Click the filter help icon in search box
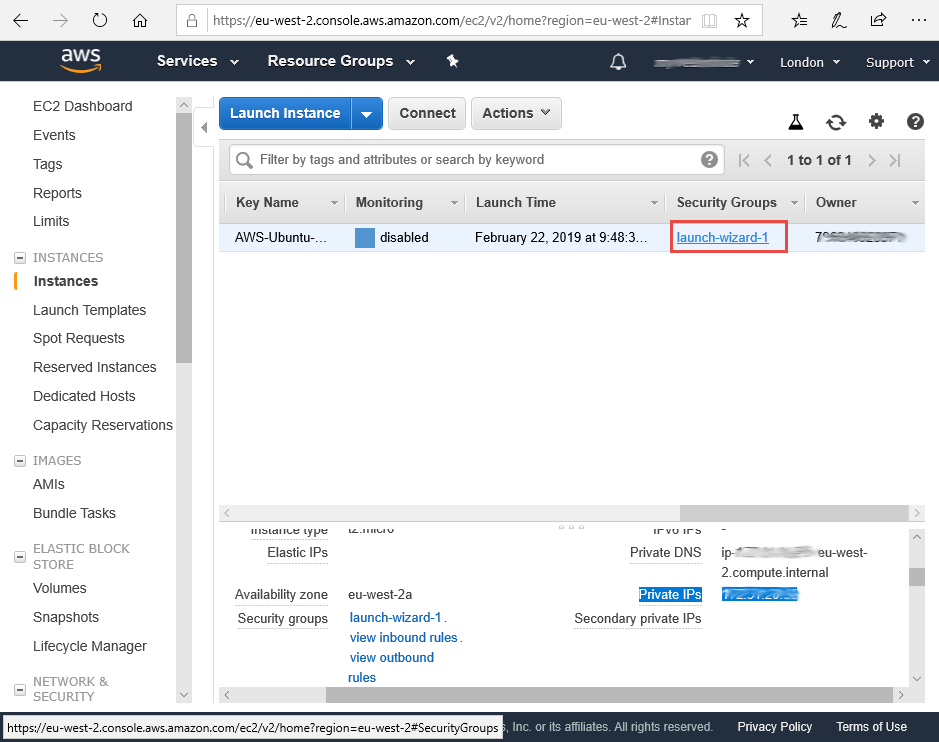The width and height of the screenshot is (939, 742). (709, 159)
